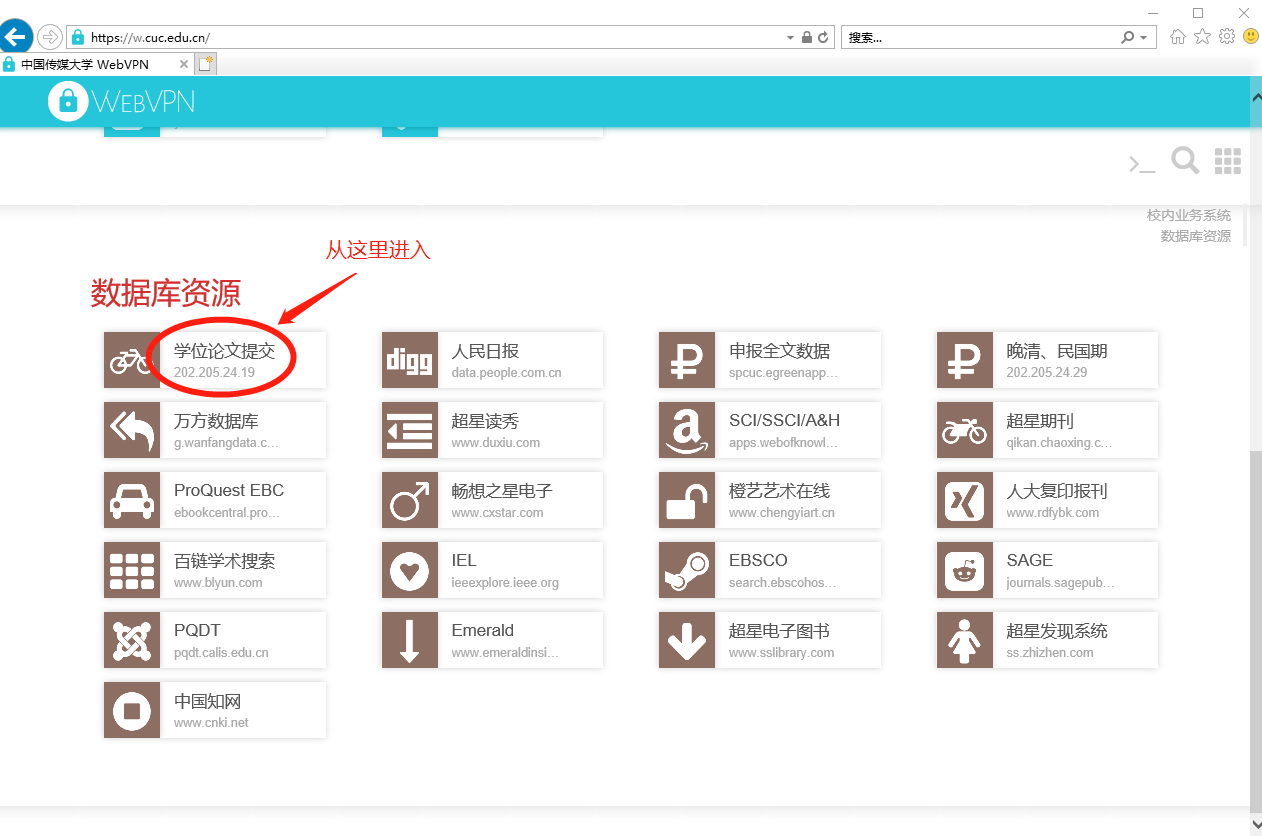Click the scrollbar up arrow
Image resolution: width=1262 pixels, height=836 pixels.
click(x=1256, y=96)
